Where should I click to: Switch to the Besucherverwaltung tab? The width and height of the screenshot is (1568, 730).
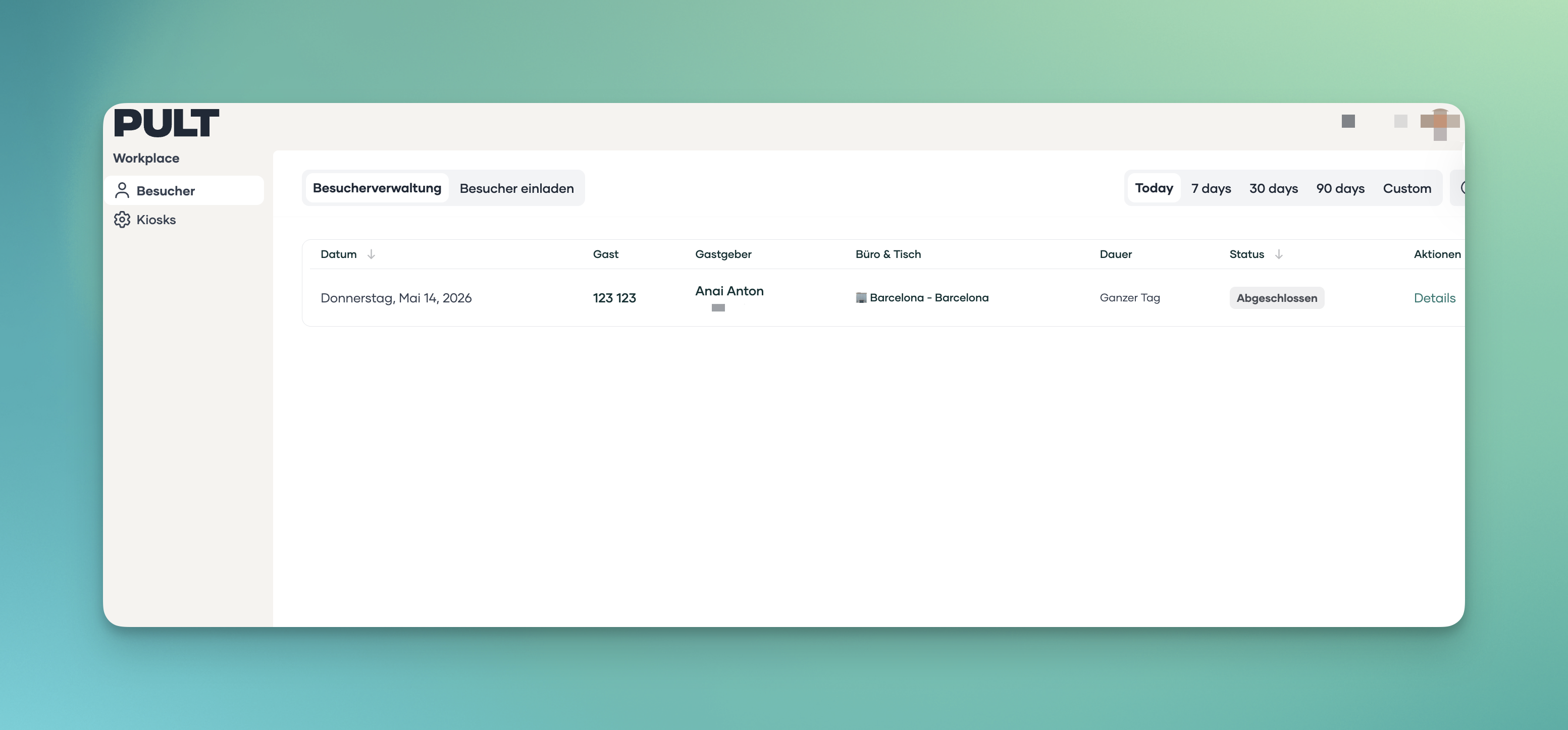pos(377,188)
